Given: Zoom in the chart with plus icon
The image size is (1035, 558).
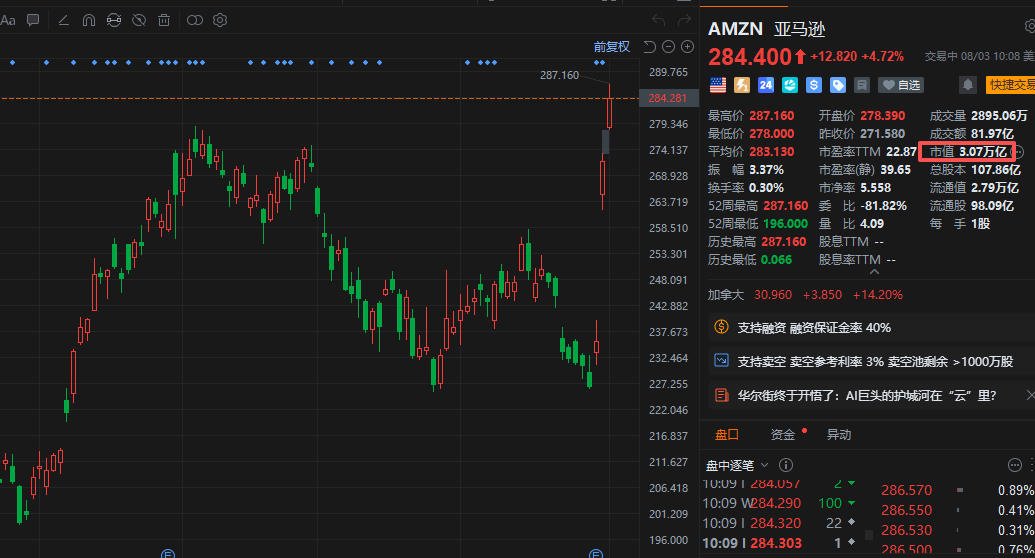Looking at the screenshot, I should tap(687, 47).
